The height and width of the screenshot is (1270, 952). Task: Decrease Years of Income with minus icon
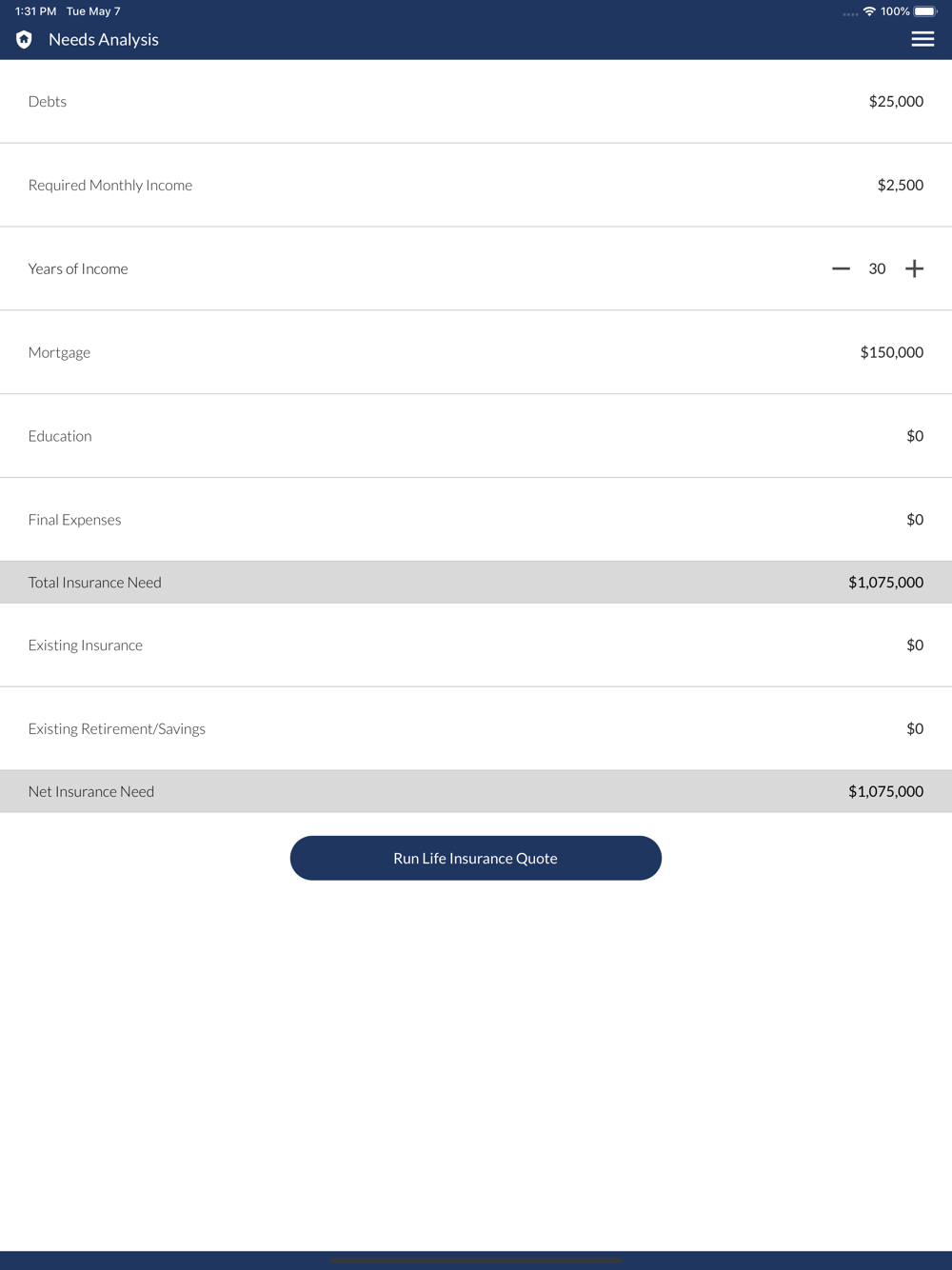pos(841,268)
